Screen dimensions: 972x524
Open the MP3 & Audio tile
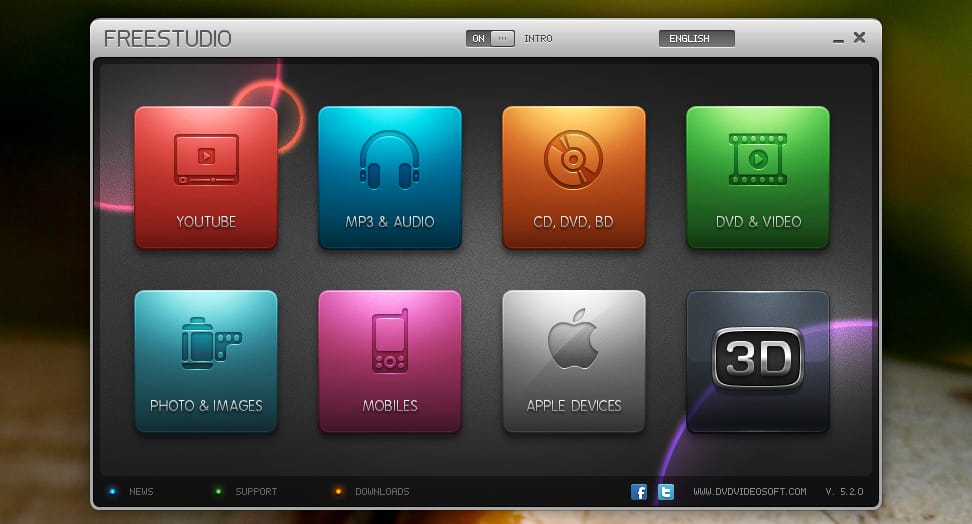pos(390,177)
